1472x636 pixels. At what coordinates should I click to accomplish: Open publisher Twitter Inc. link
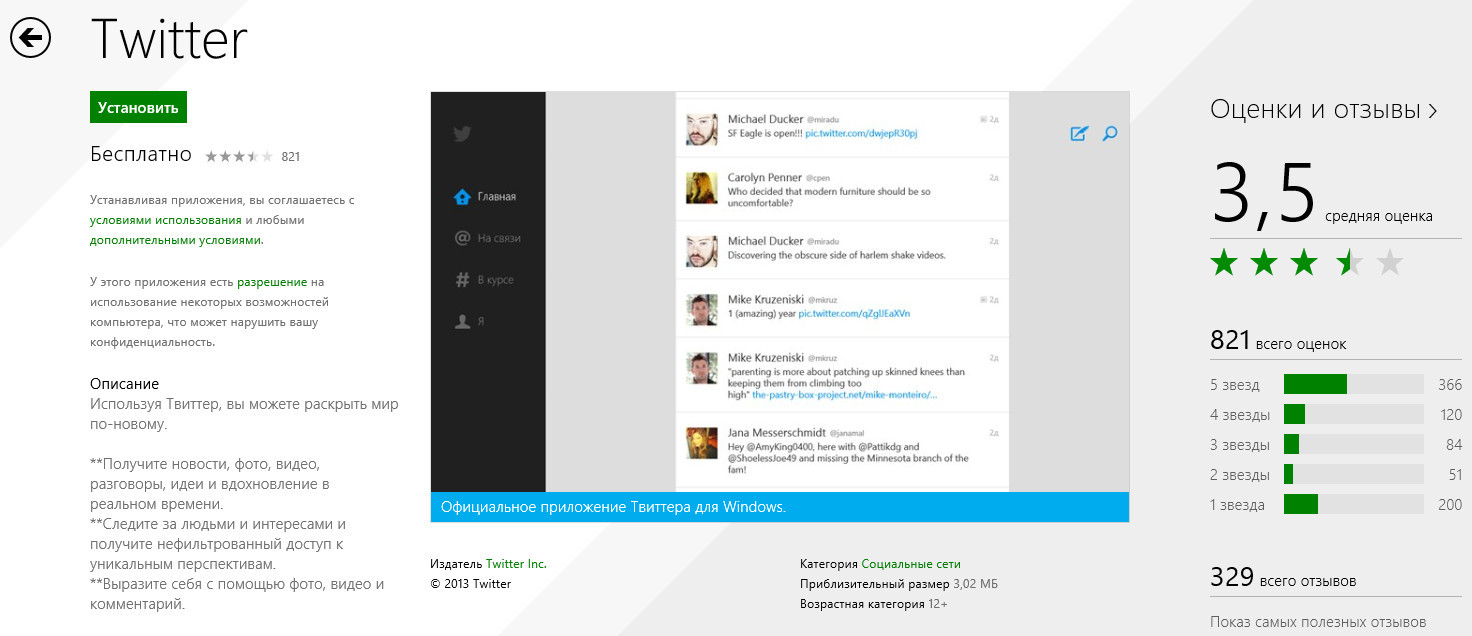pos(516,564)
